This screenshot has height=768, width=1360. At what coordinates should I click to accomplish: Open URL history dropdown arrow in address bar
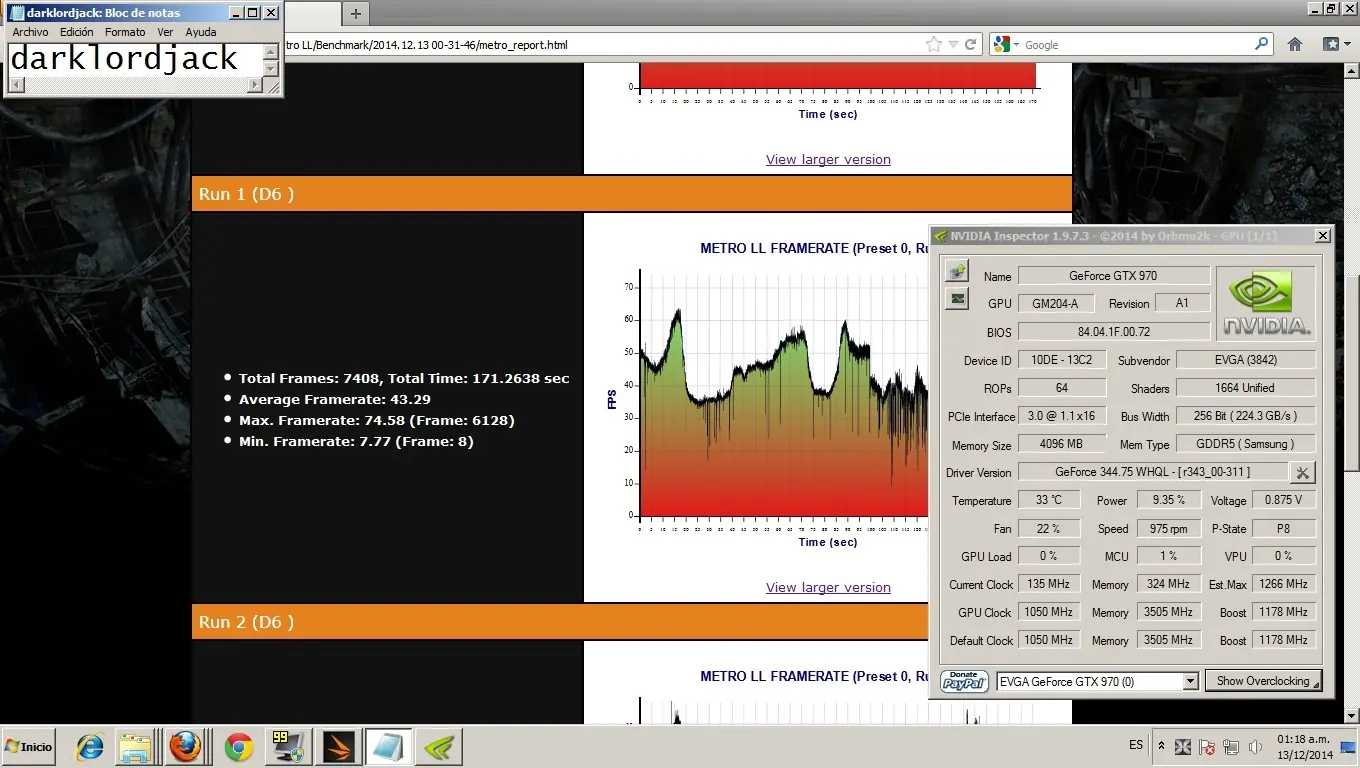pyautogui.click(x=954, y=45)
